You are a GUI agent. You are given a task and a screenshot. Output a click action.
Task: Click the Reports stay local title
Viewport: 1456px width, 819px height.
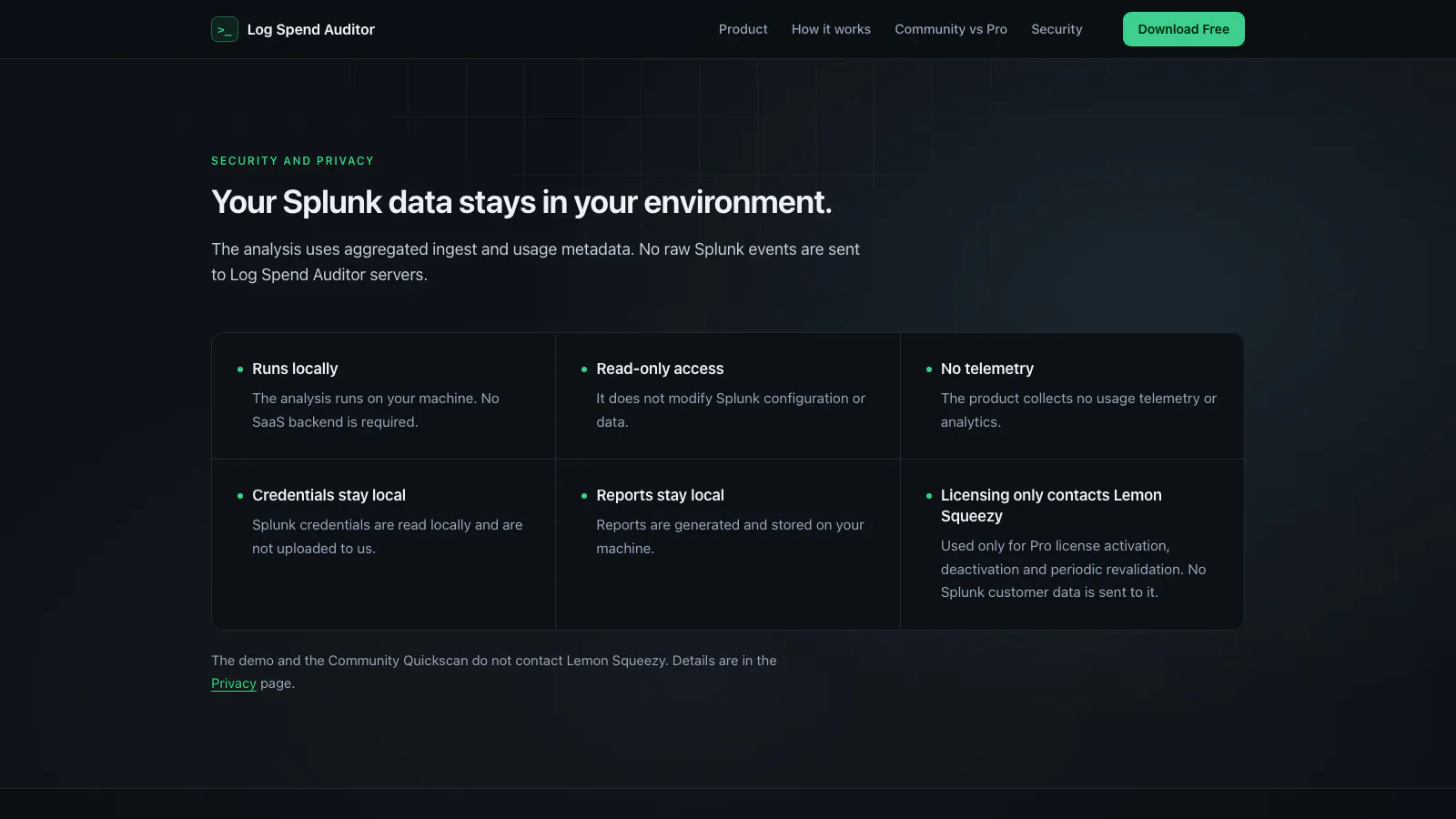660,495
